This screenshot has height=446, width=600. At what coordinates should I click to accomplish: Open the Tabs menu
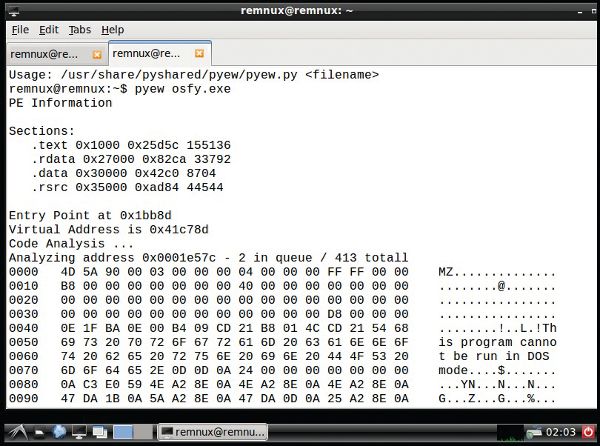point(80,30)
